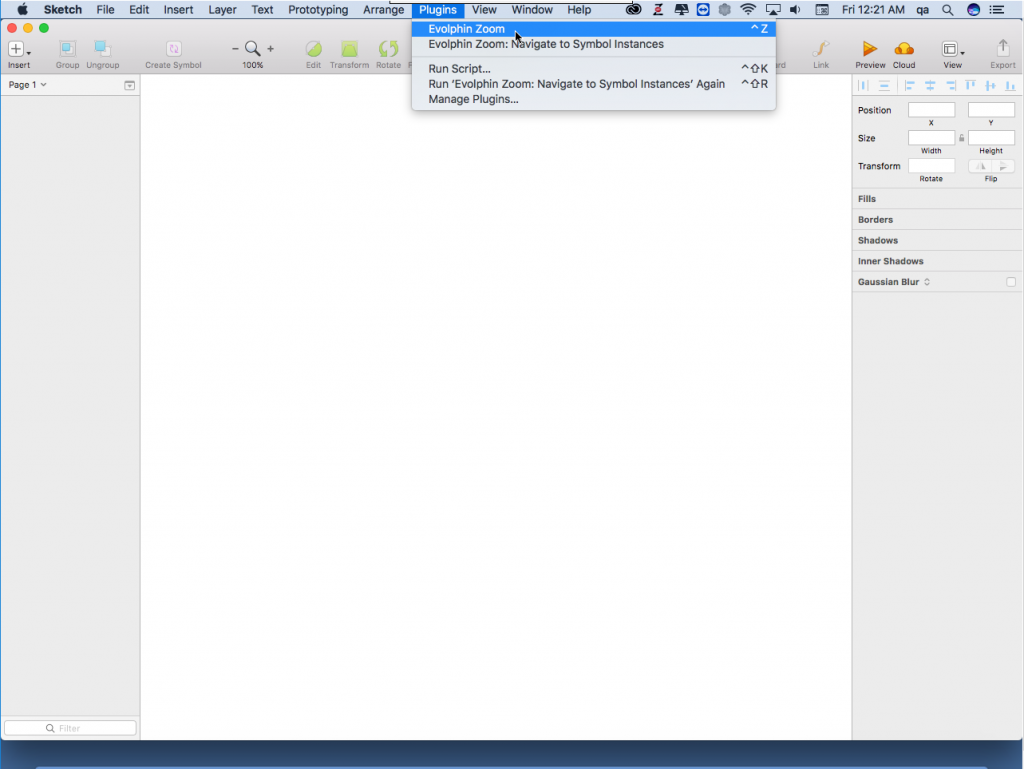The image size is (1024, 769).
Task: Choose Evolphin Zoom: Navigate to Symbol Instances
Action: [x=594, y=44]
